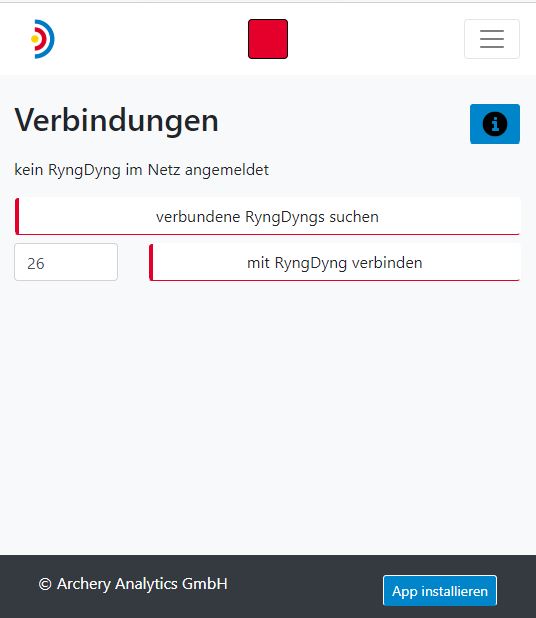Click the red edge of the verbinden button
This screenshot has height=618, width=536.
tap(151, 262)
